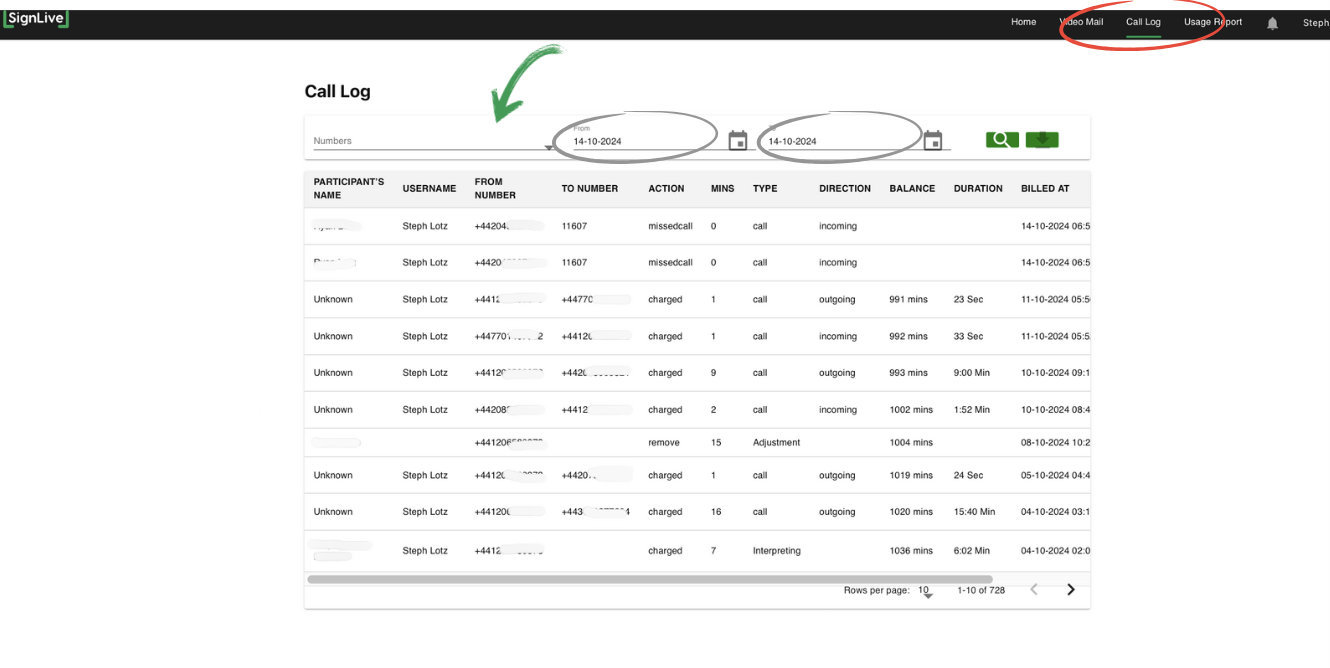Image resolution: width=1330 pixels, height=668 pixels.
Task: Open the Home menu item
Action: (x=1023, y=22)
